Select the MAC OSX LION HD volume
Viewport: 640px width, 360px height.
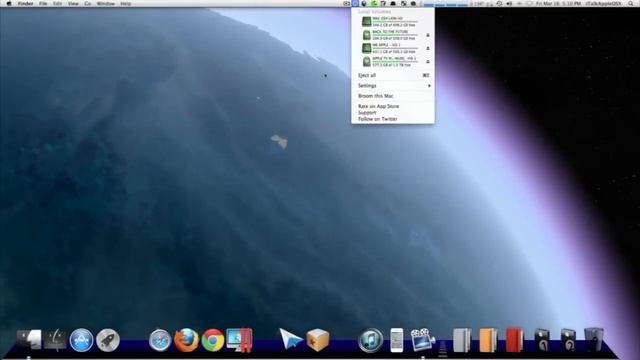[x=393, y=22]
